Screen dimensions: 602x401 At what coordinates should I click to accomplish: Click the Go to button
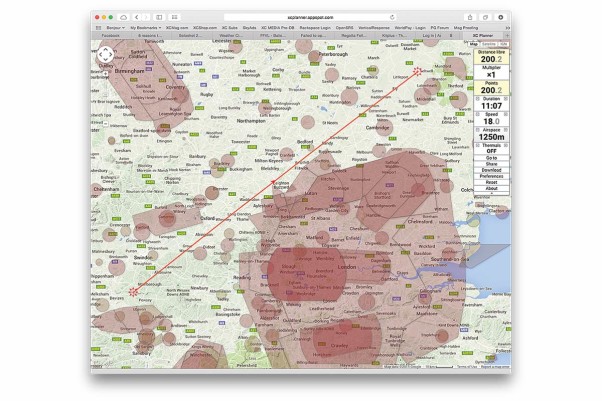491,158
